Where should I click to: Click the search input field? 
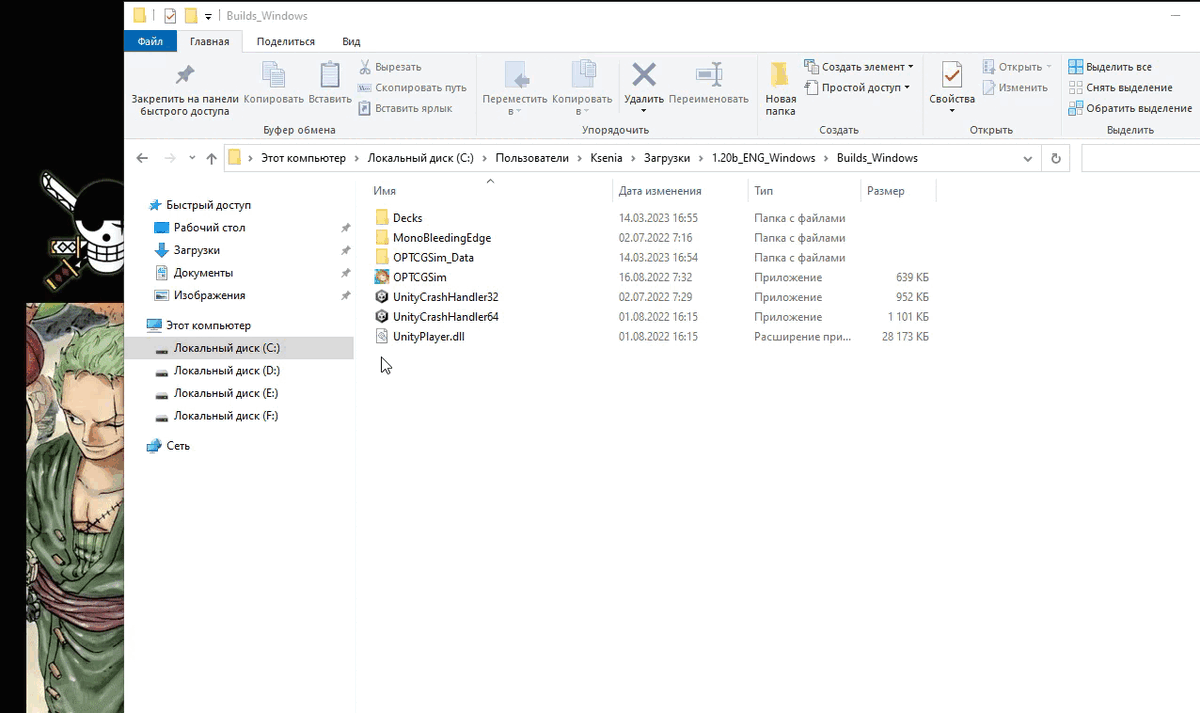coord(1140,158)
